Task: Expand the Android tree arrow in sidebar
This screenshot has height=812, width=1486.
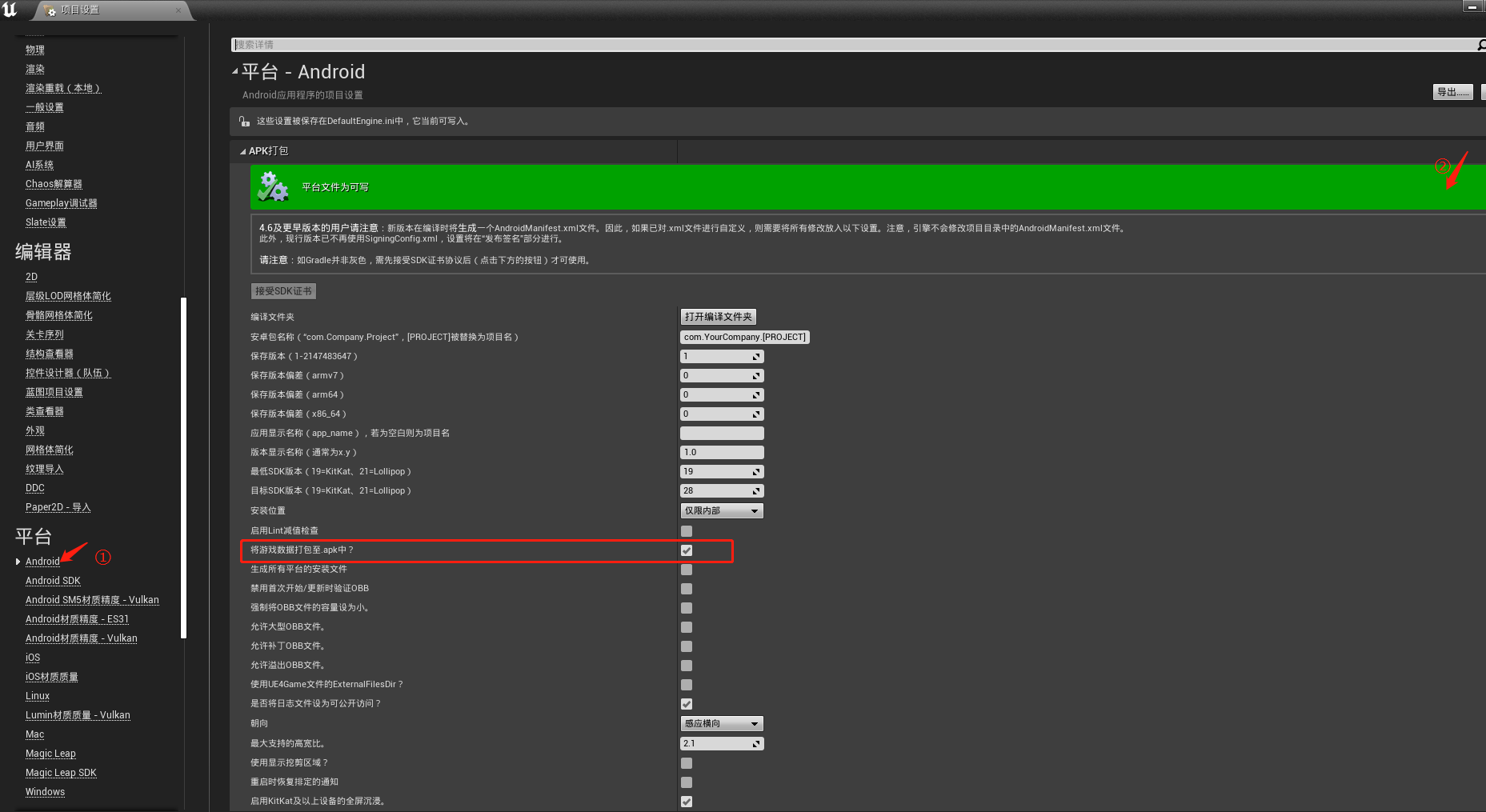Action: click(x=18, y=562)
